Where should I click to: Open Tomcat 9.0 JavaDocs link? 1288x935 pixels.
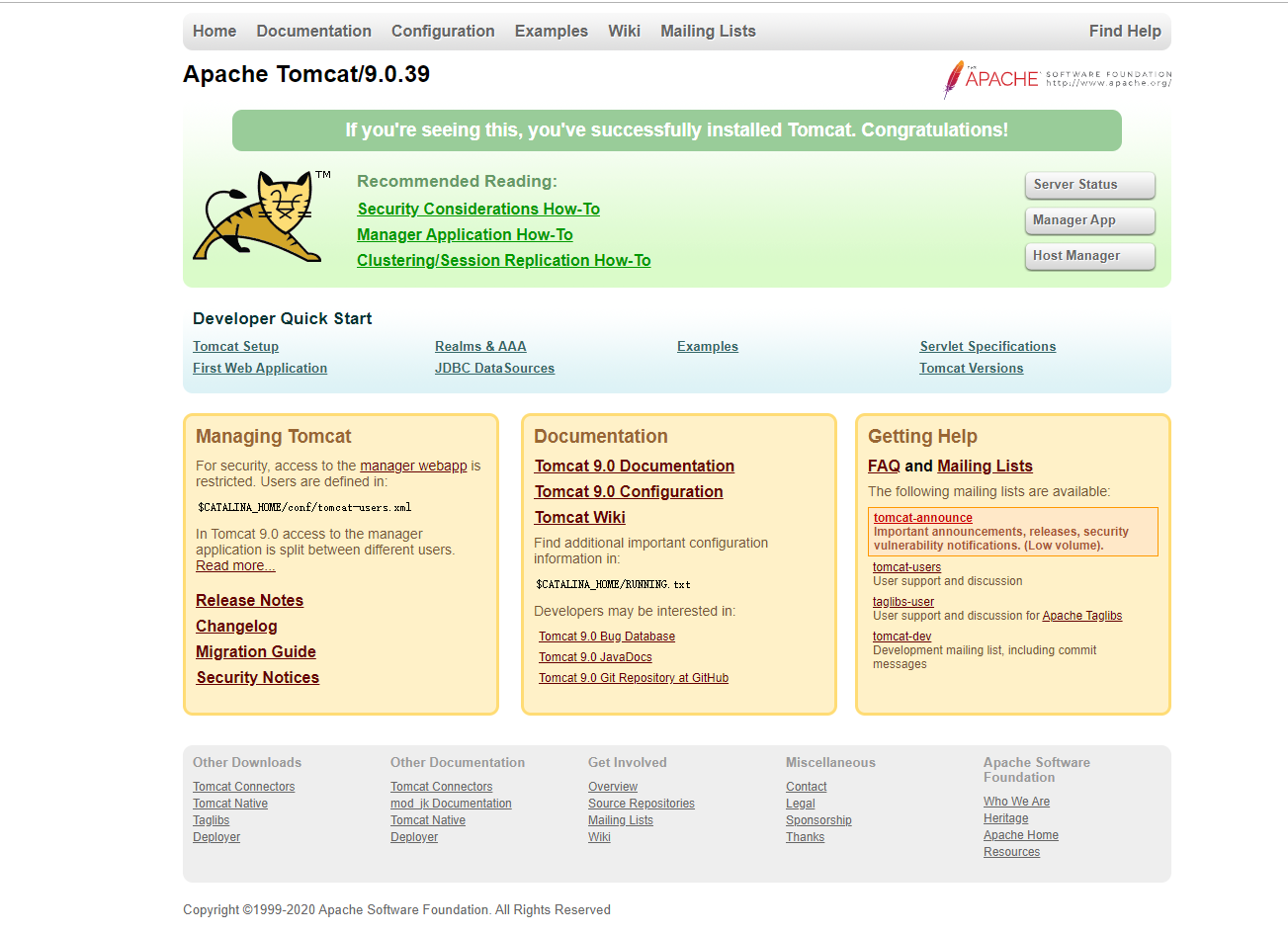[x=595, y=657]
